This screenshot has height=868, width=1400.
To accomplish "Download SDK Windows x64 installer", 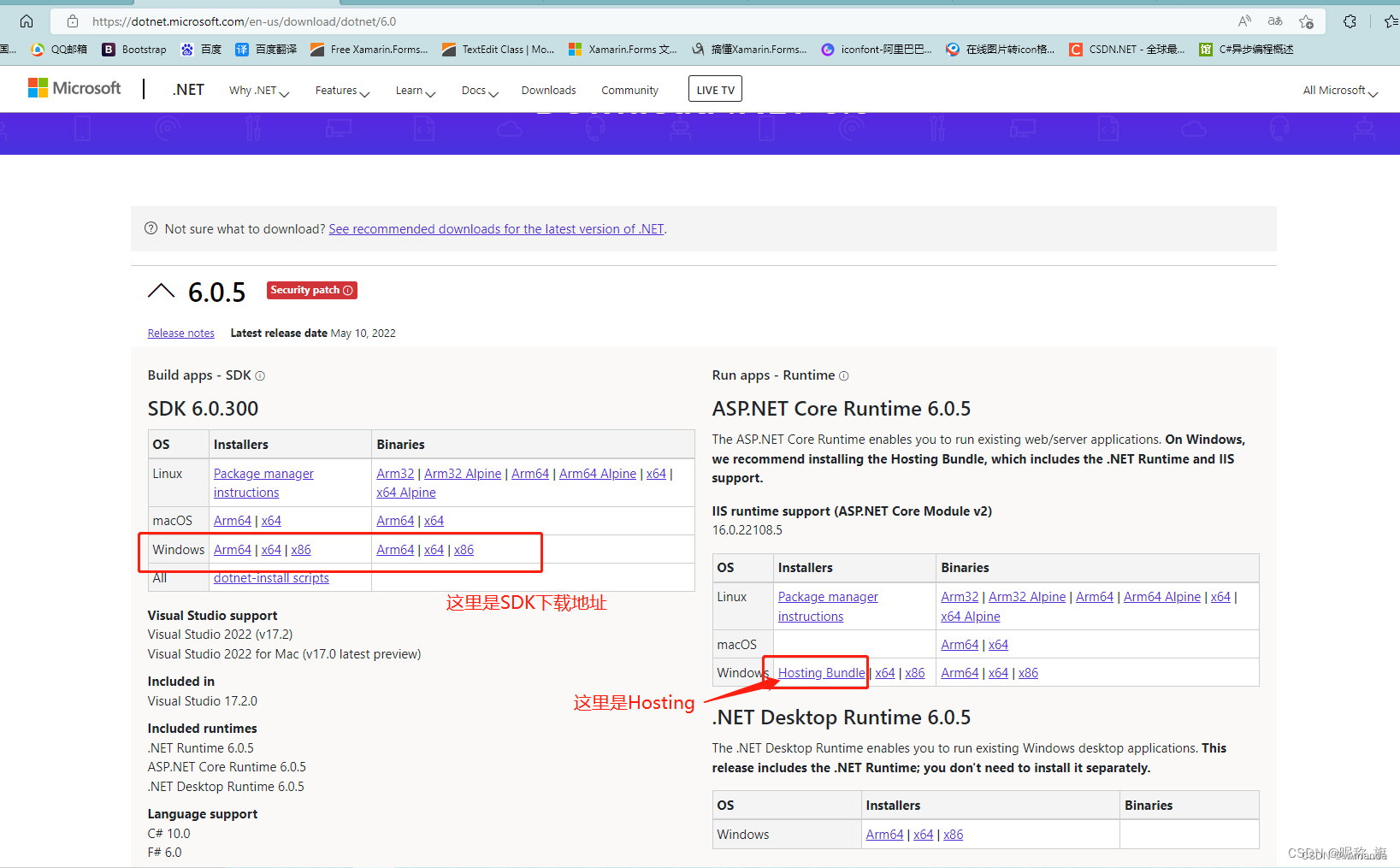I will (271, 550).
